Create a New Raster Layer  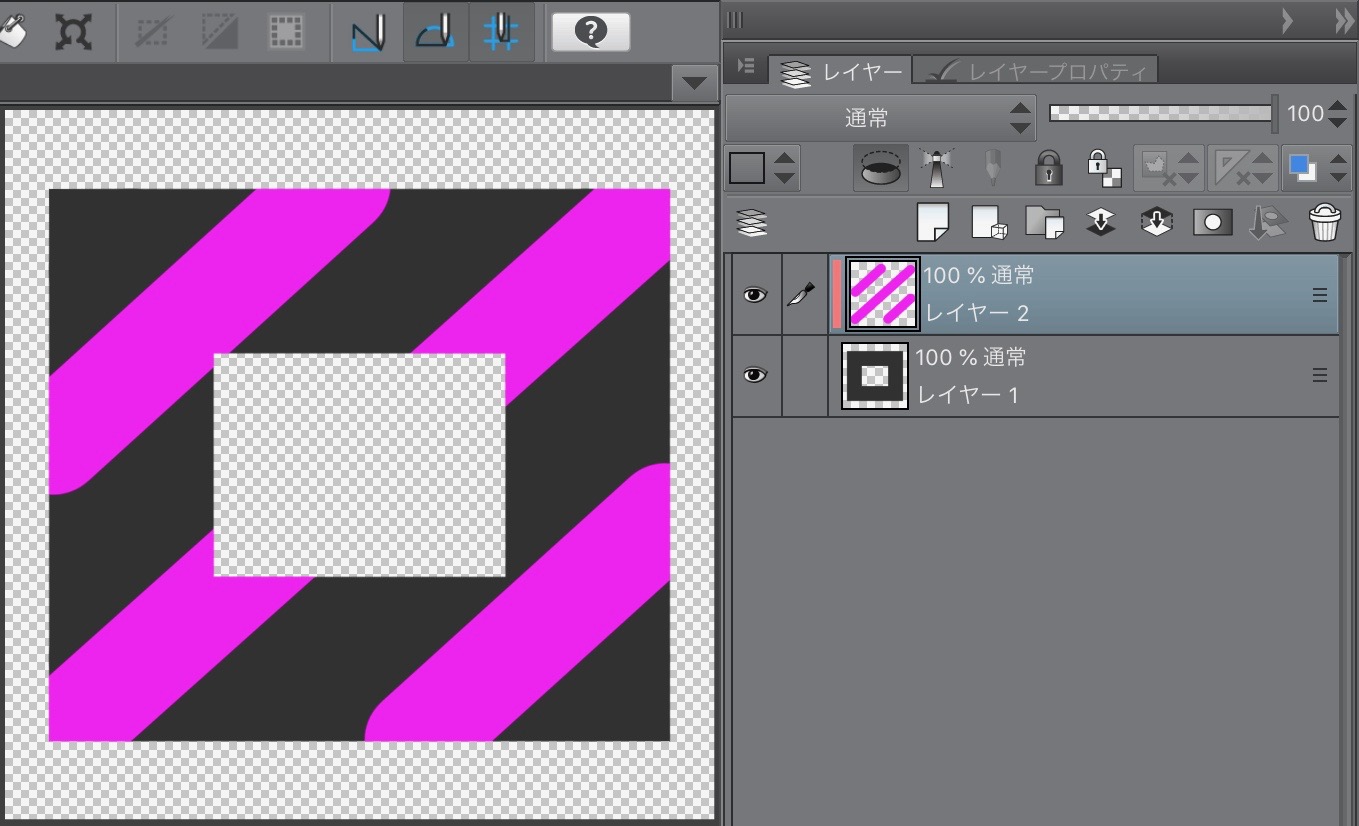point(932,222)
